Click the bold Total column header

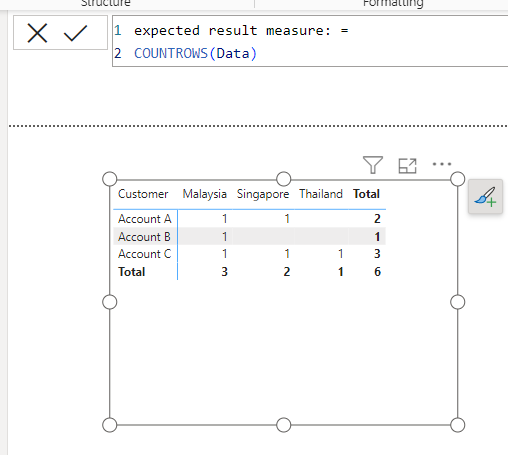click(366, 194)
